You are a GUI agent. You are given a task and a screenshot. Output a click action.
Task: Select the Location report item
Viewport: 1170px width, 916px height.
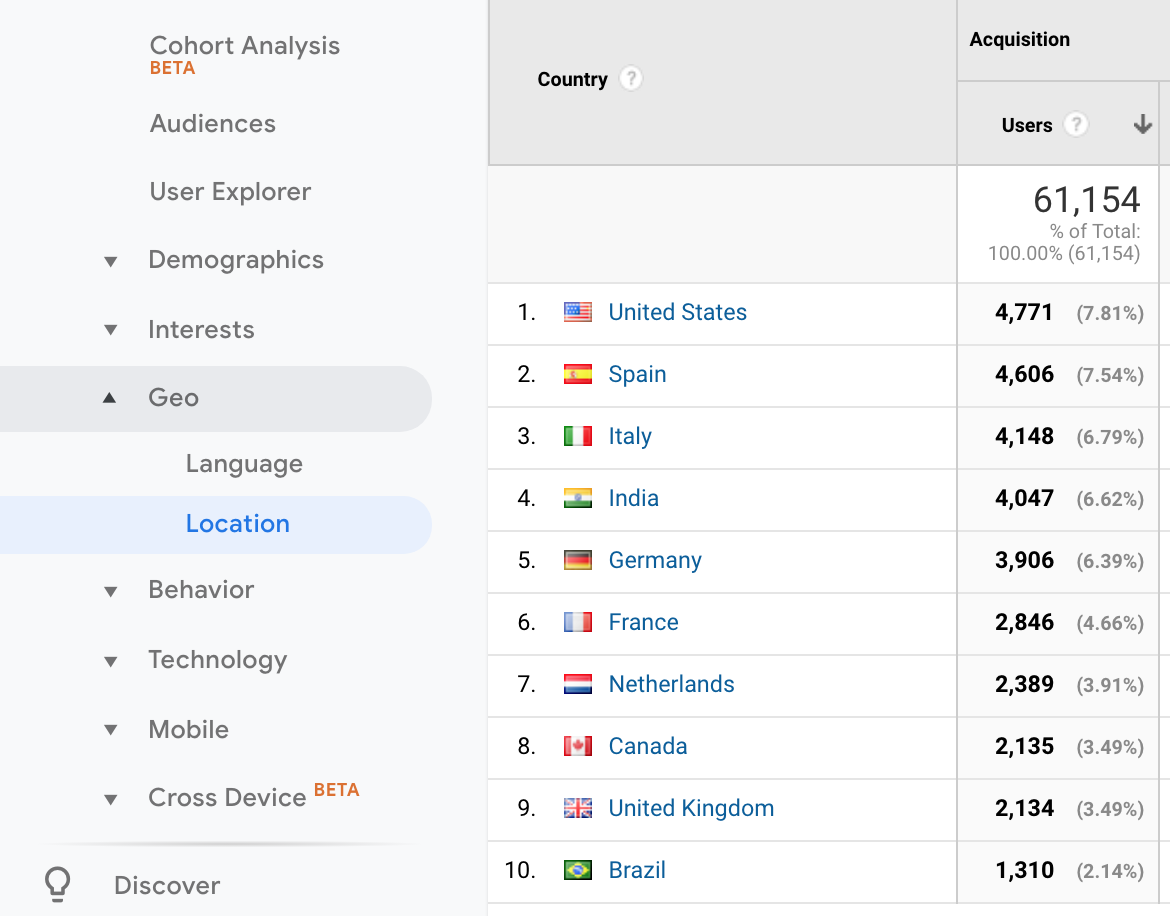[x=238, y=524]
